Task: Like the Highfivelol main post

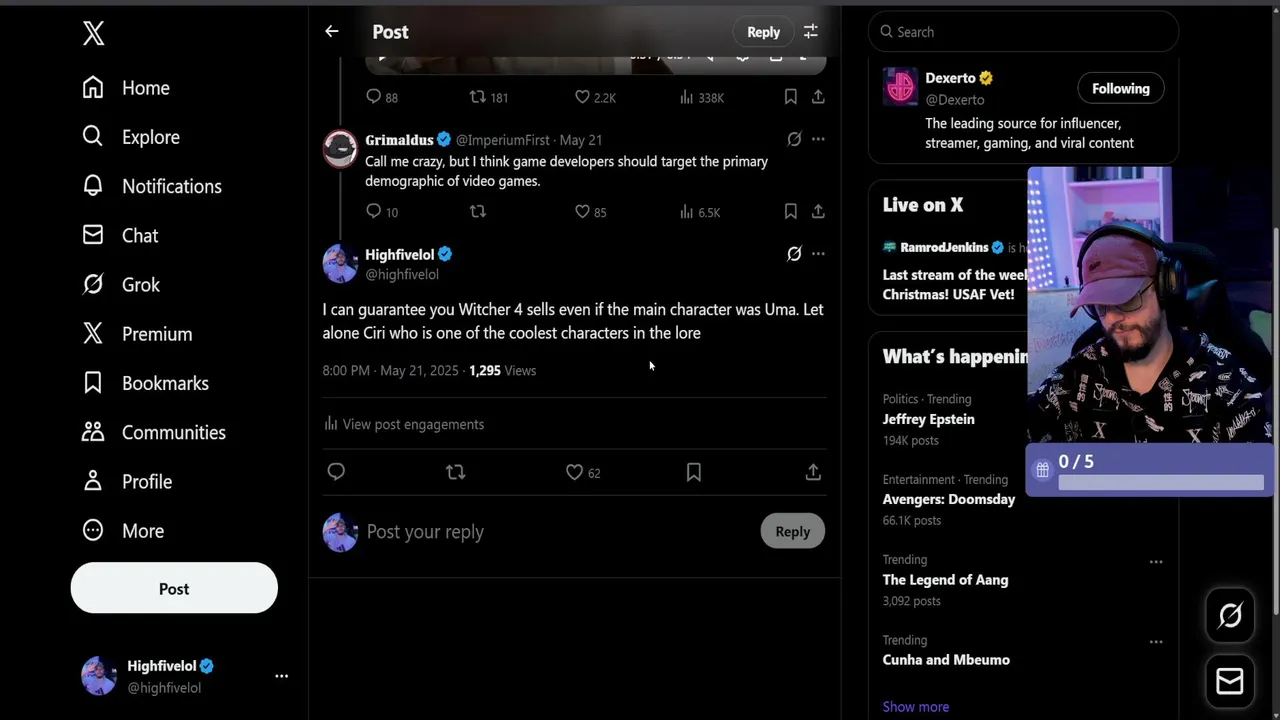Action: tap(575, 472)
